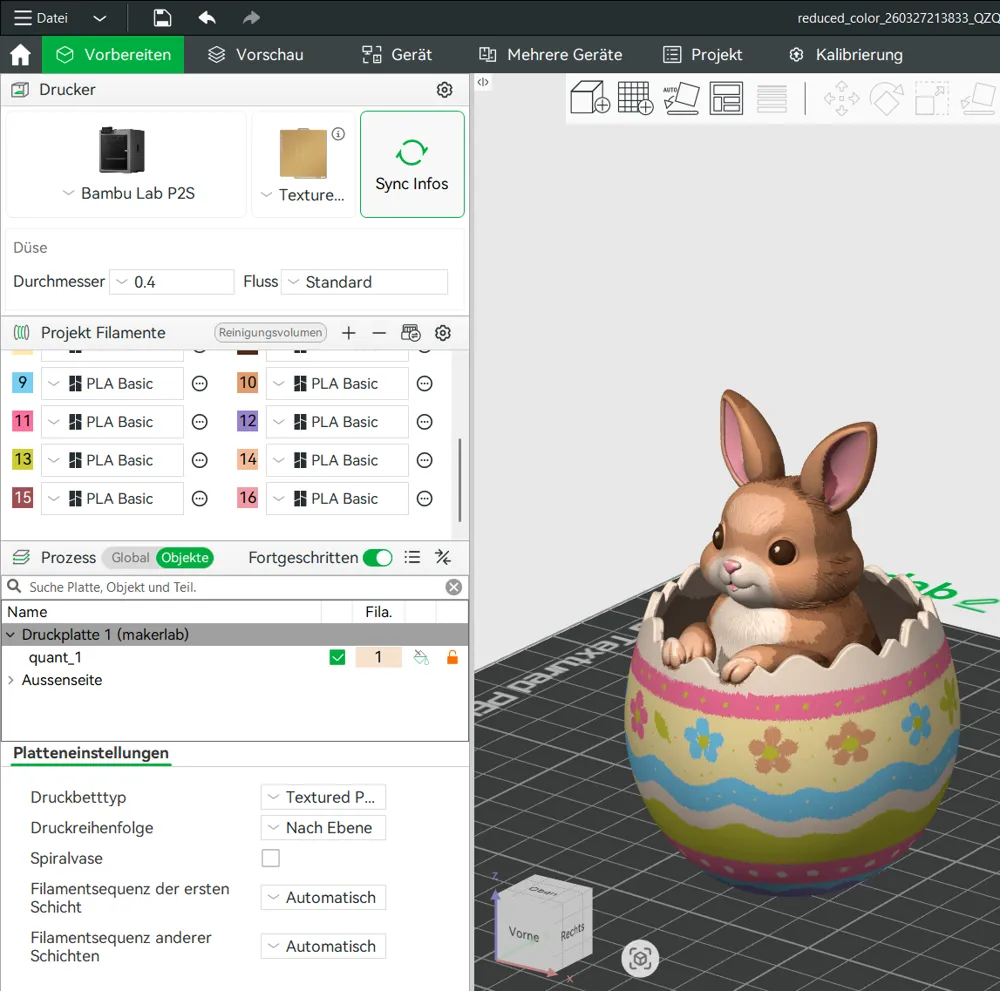Open the Druckreihenfolge Nach Ebene dropdown
Screen dimensions: 1000x991
pos(323,828)
